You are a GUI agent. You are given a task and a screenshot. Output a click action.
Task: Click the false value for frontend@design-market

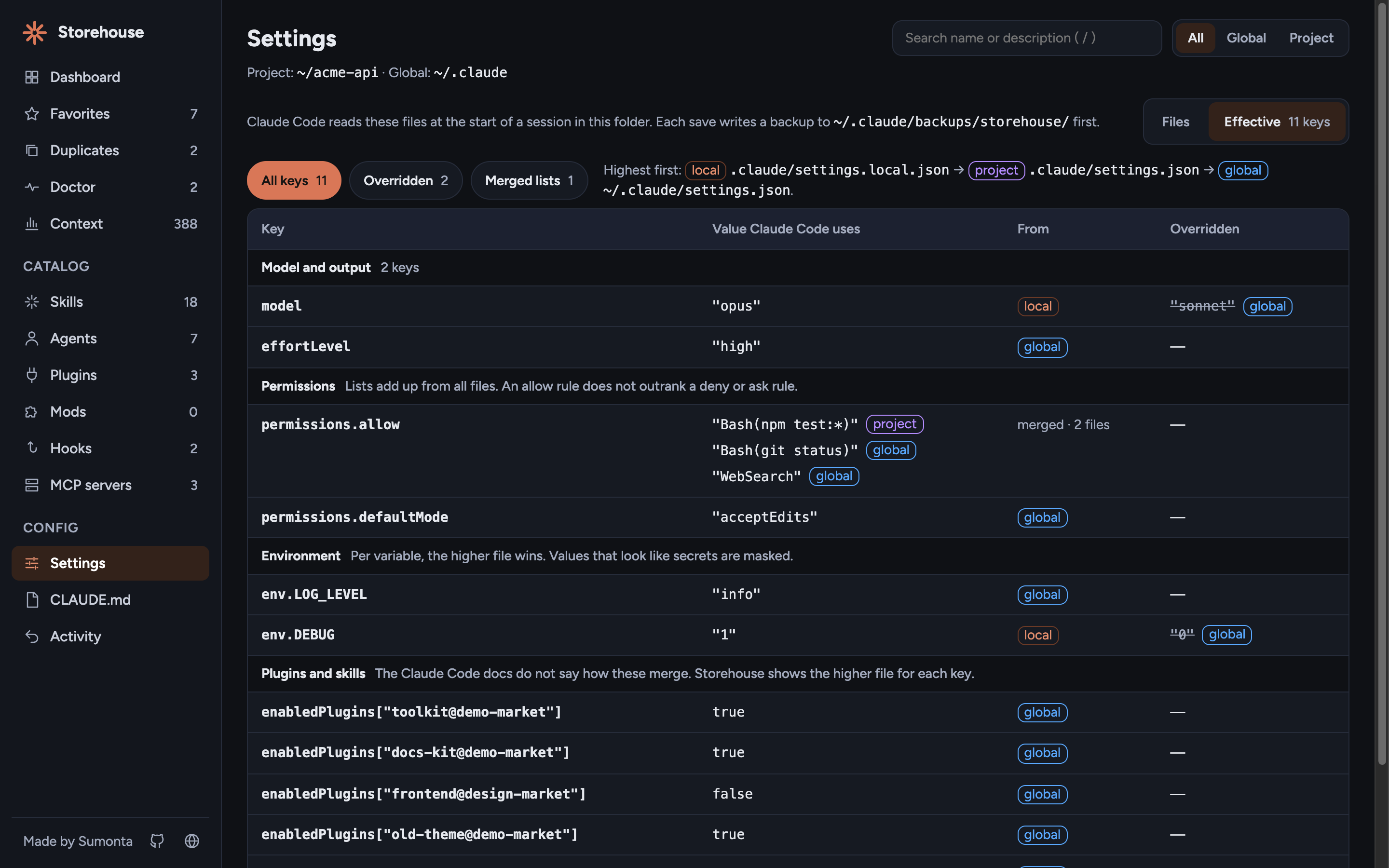(x=732, y=794)
